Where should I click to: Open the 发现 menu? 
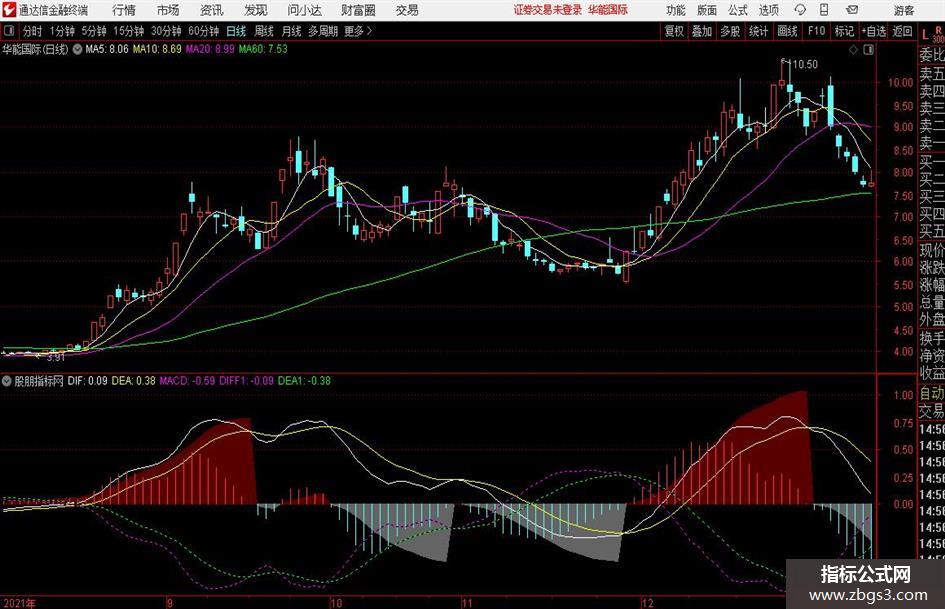coord(256,10)
